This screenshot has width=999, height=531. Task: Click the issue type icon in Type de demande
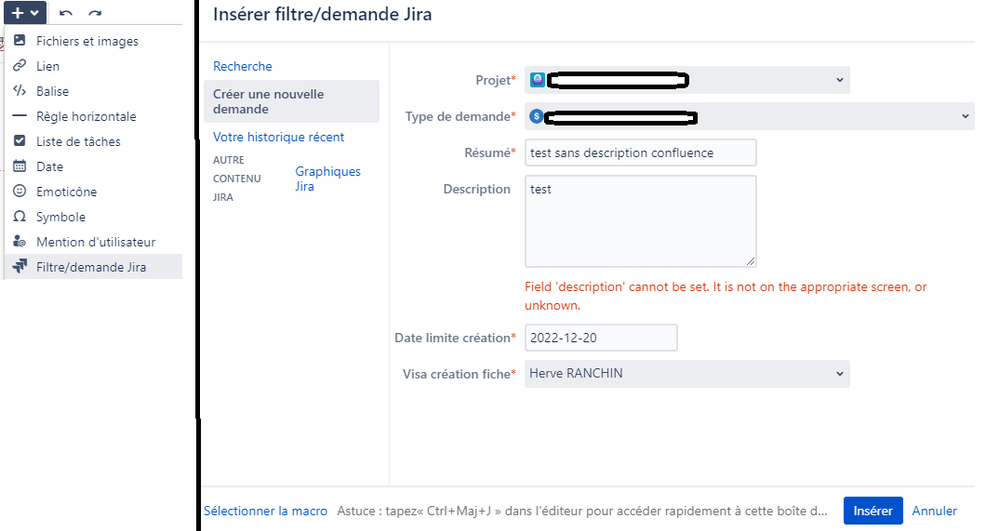coord(536,116)
